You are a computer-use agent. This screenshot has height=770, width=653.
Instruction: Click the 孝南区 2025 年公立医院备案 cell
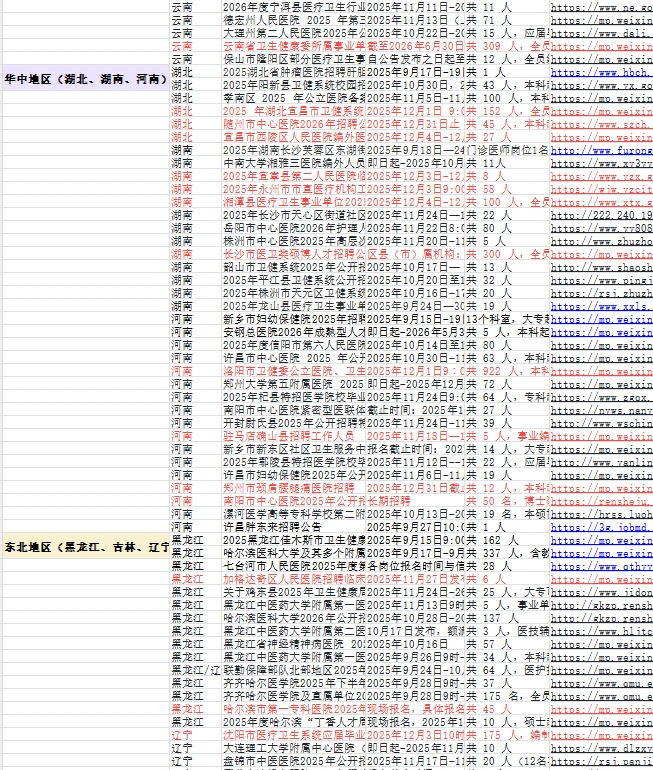click(294, 98)
